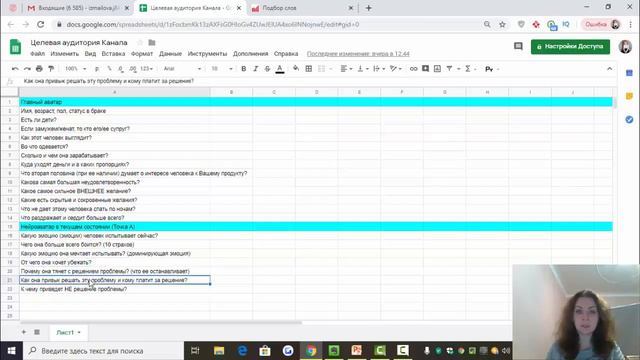Select cell Главный аватар
Screen dimensions: 640x360
[x=115, y=102]
